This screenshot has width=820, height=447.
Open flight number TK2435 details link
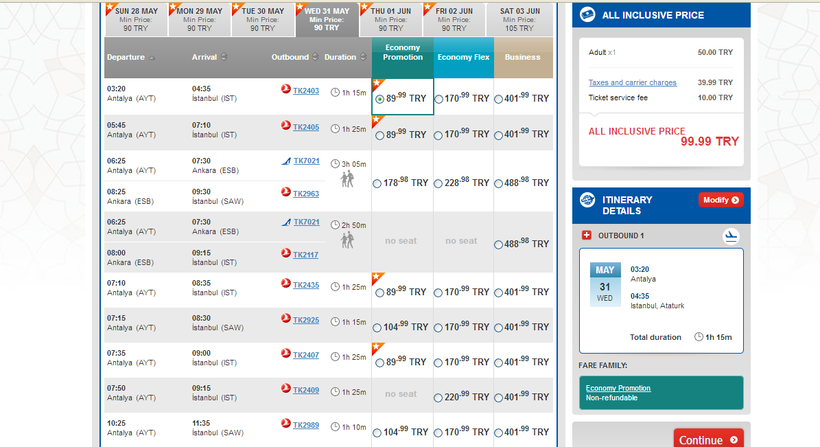306,285
